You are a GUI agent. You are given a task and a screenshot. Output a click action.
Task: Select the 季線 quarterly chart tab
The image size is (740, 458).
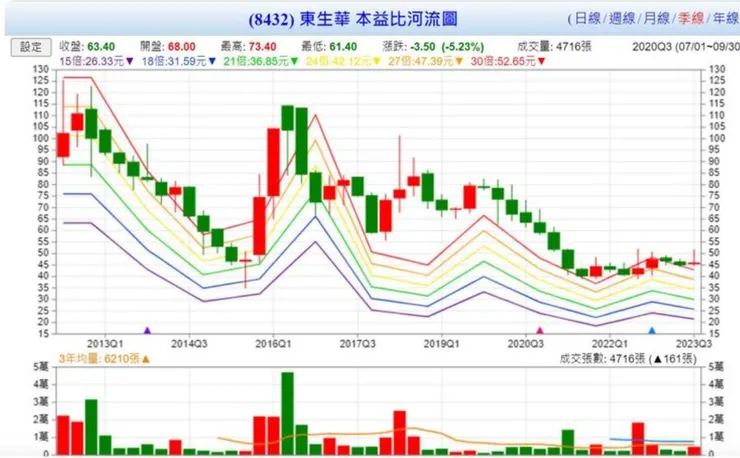point(691,19)
